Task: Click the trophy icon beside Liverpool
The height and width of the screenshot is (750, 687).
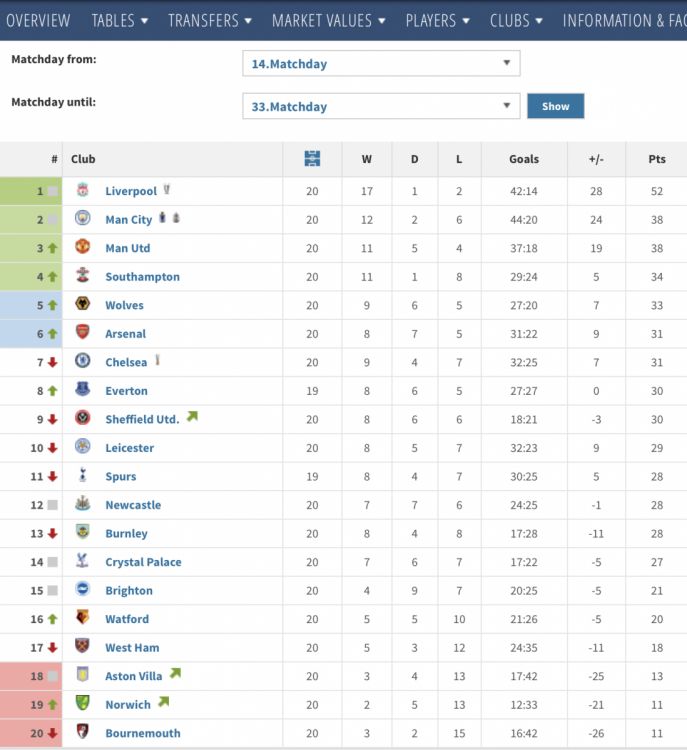Action: [x=167, y=190]
